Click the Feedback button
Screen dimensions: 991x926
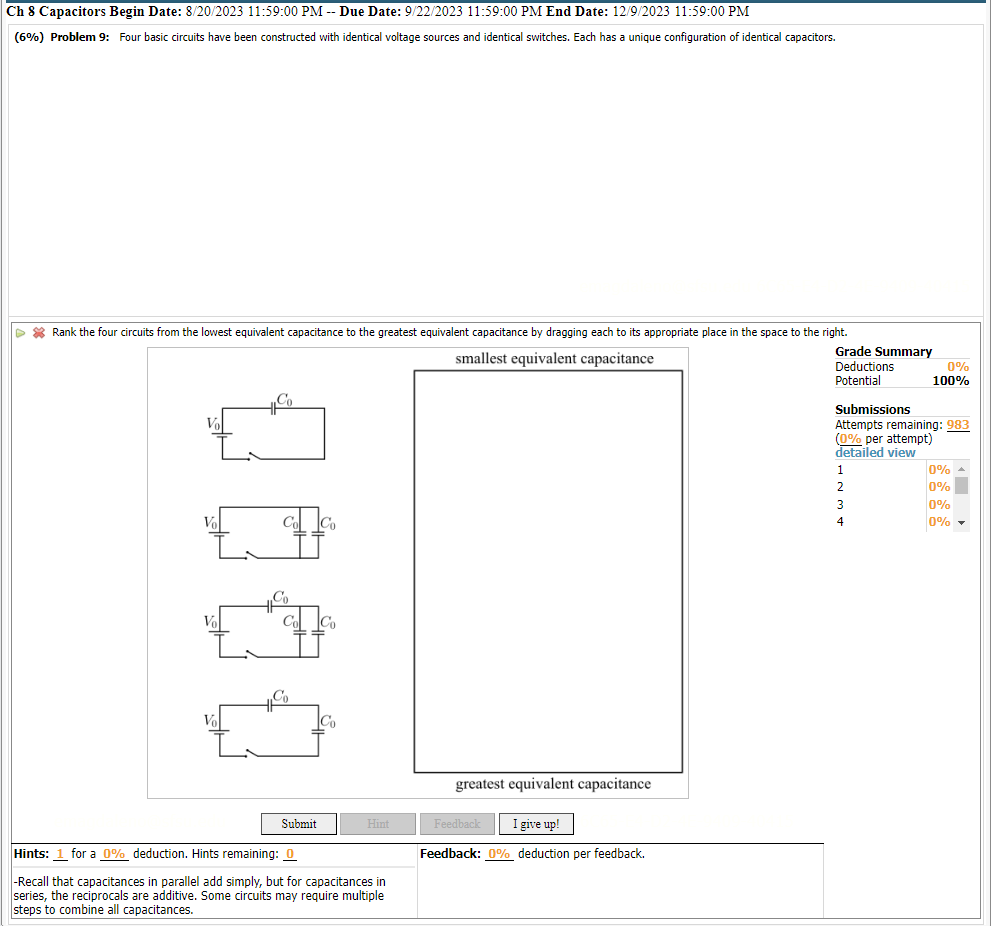point(456,823)
